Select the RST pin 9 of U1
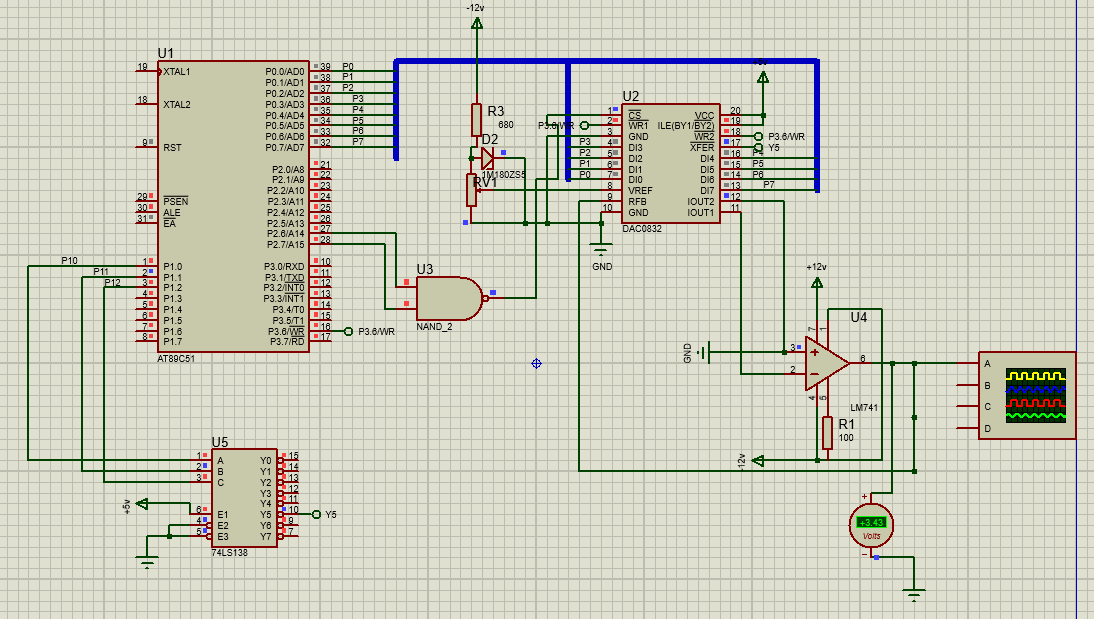This screenshot has width=1094, height=619. click(147, 147)
